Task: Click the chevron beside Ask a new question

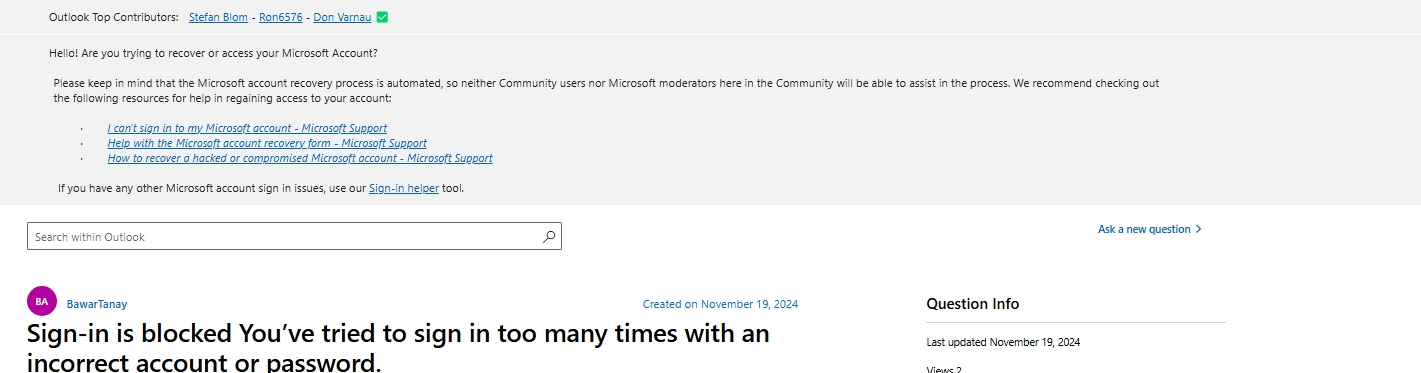Action: [1199, 229]
